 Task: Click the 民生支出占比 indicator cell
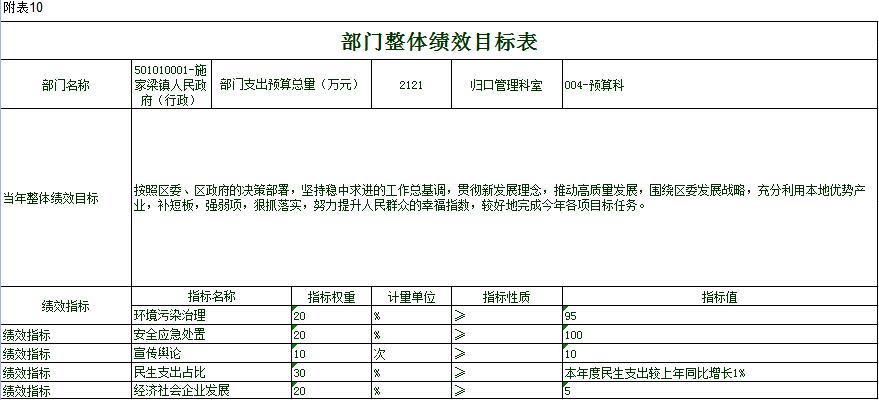click(211, 372)
